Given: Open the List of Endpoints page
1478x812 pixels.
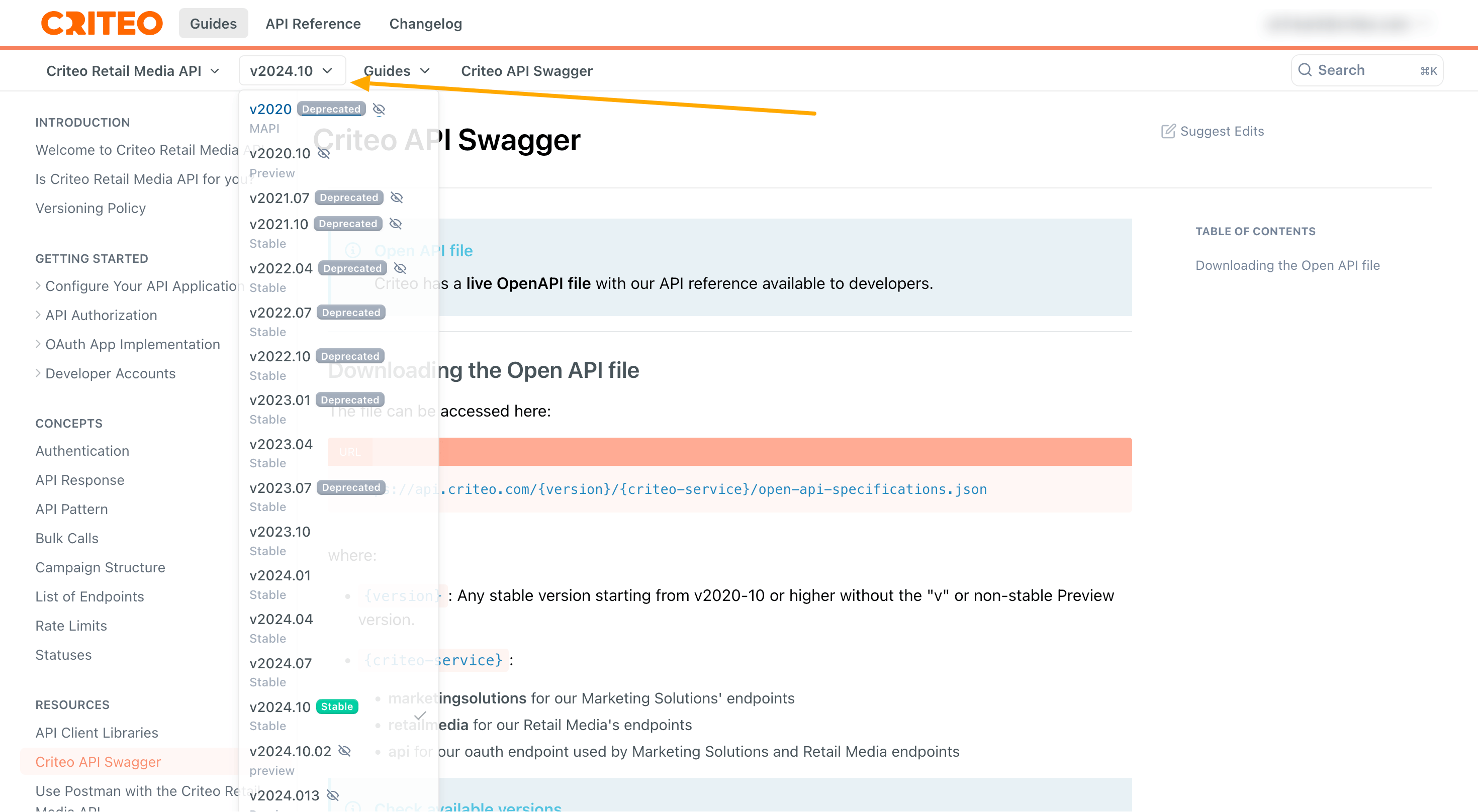Looking at the screenshot, I should (89, 596).
